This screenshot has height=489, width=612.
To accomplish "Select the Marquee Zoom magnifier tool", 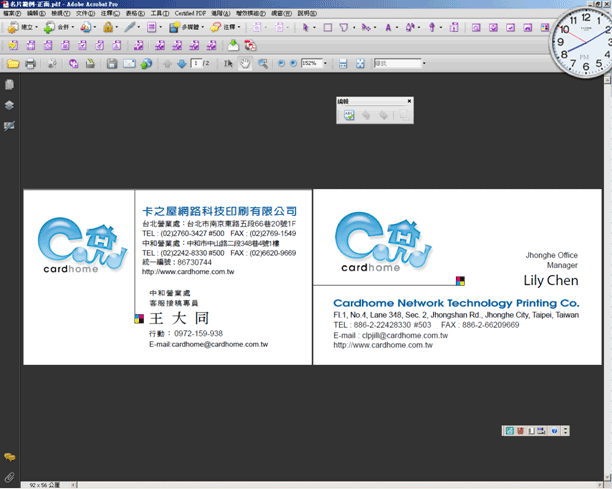I will point(263,64).
